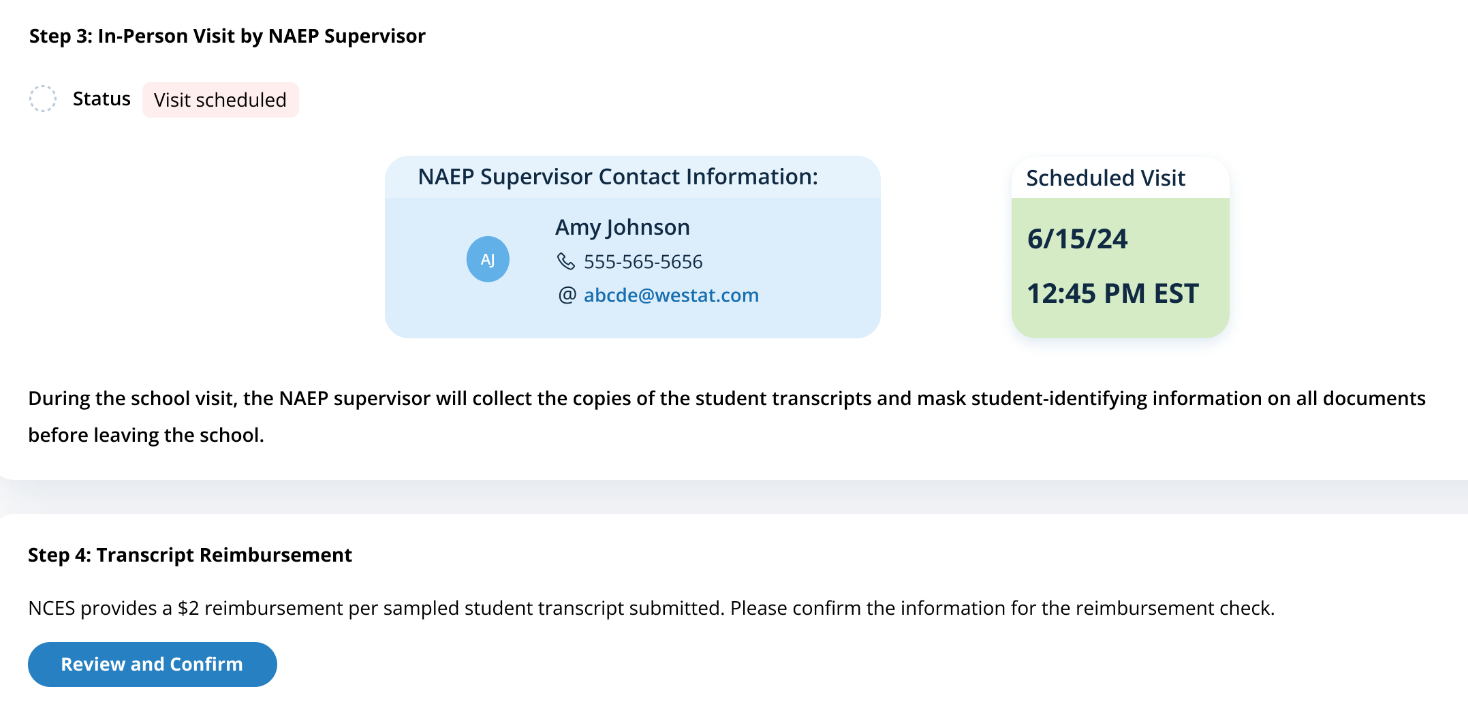Open the abcde@westat.com email link

click(671, 295)
